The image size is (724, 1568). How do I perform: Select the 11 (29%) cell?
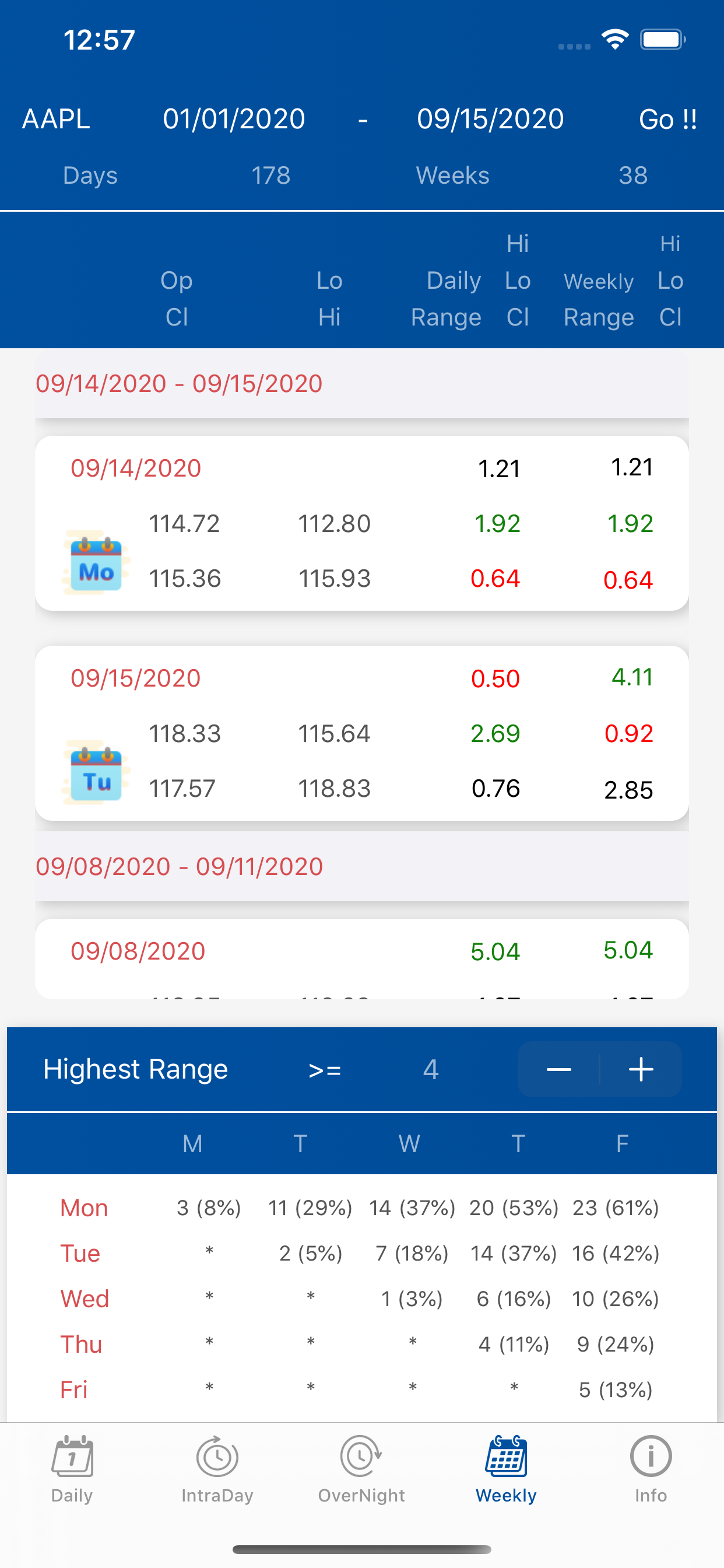pyautogui.click(x=310, y=1208)
